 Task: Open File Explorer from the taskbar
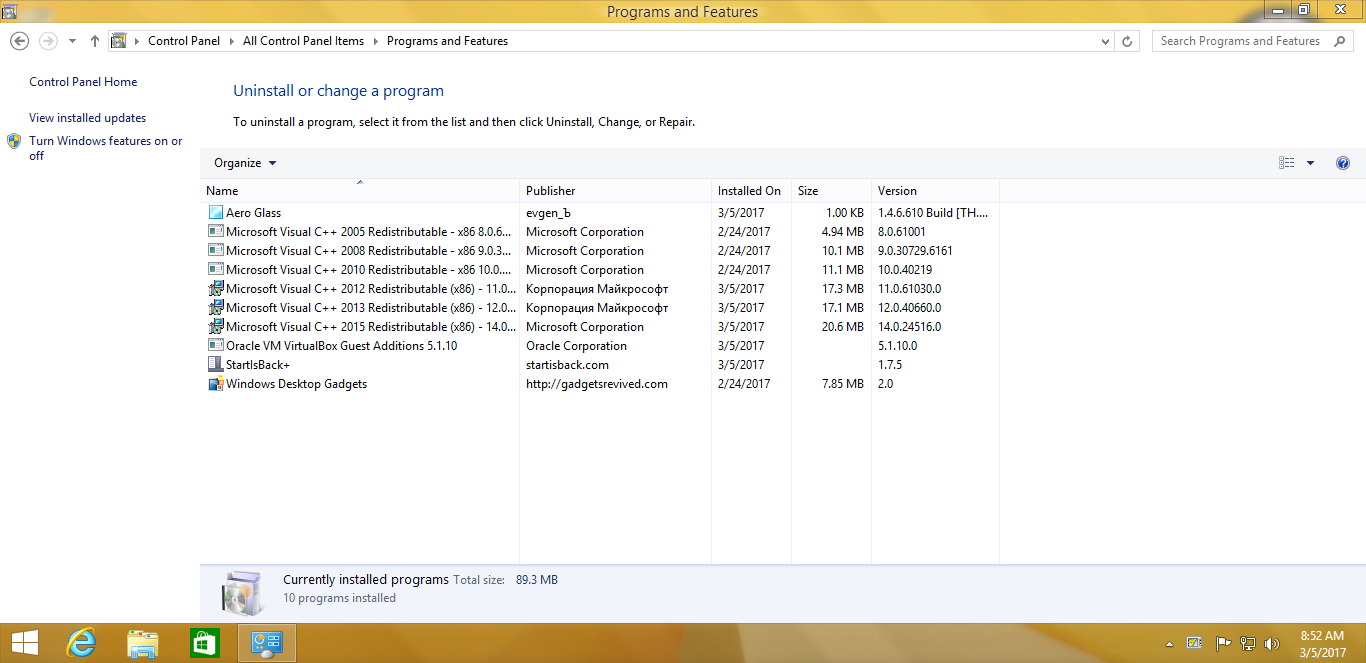click(142, 643)
